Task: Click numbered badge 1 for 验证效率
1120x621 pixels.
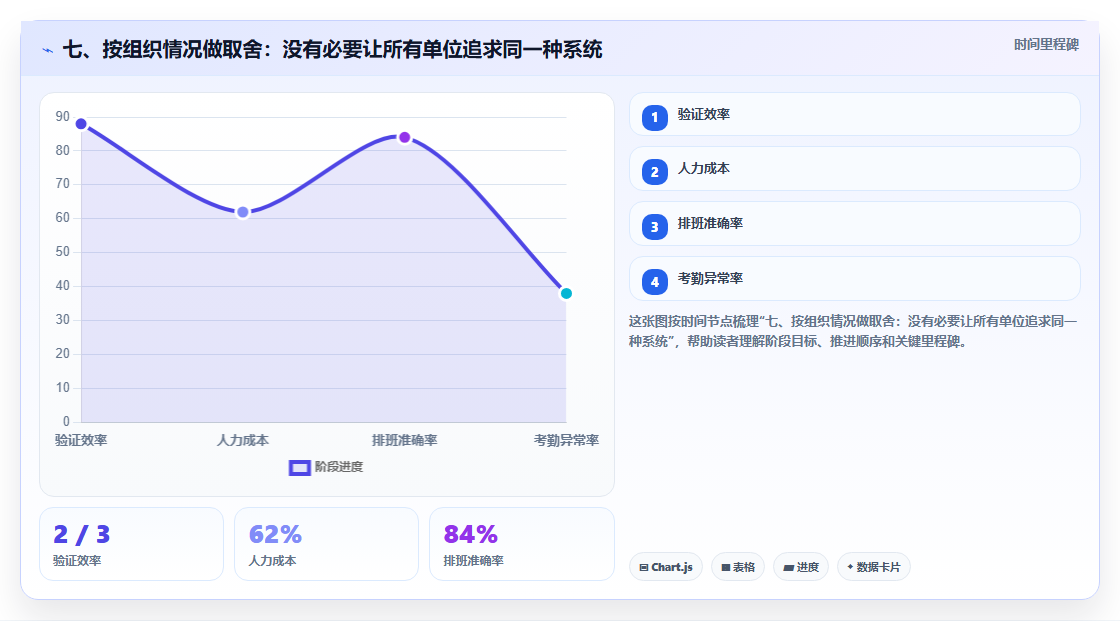Action: coord(654,118)
